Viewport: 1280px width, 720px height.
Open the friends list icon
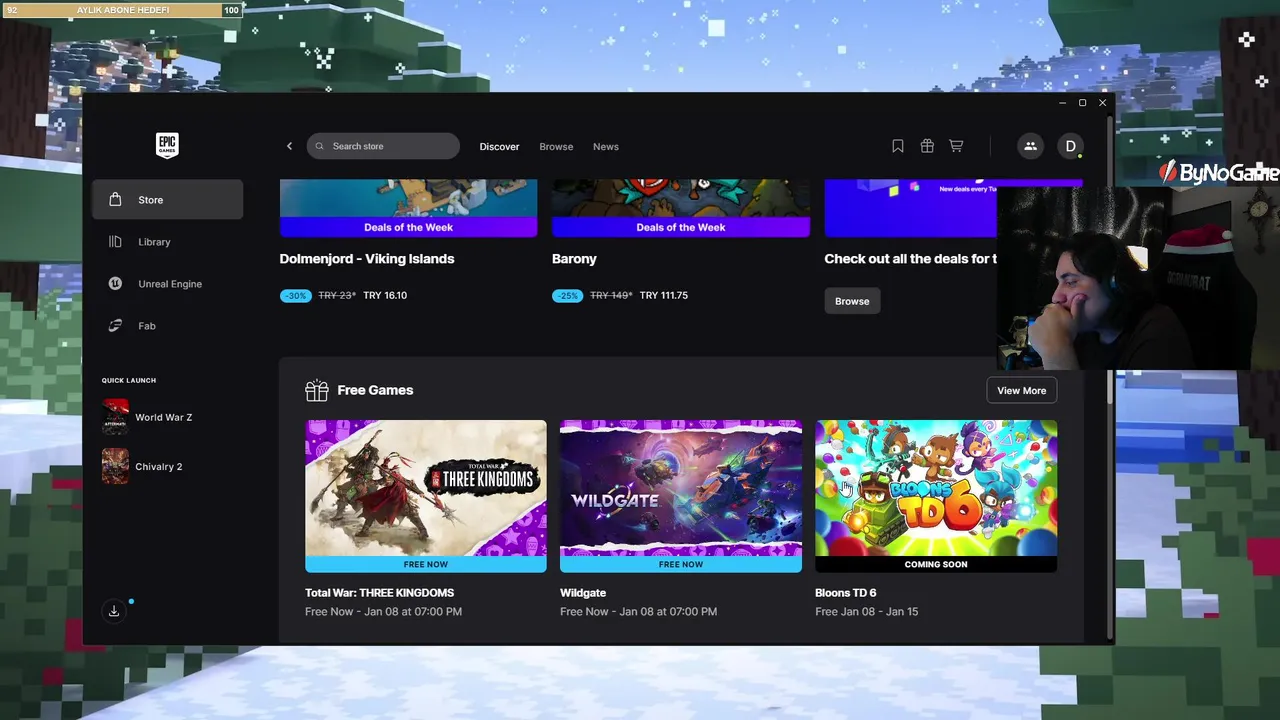[1030, 146]
